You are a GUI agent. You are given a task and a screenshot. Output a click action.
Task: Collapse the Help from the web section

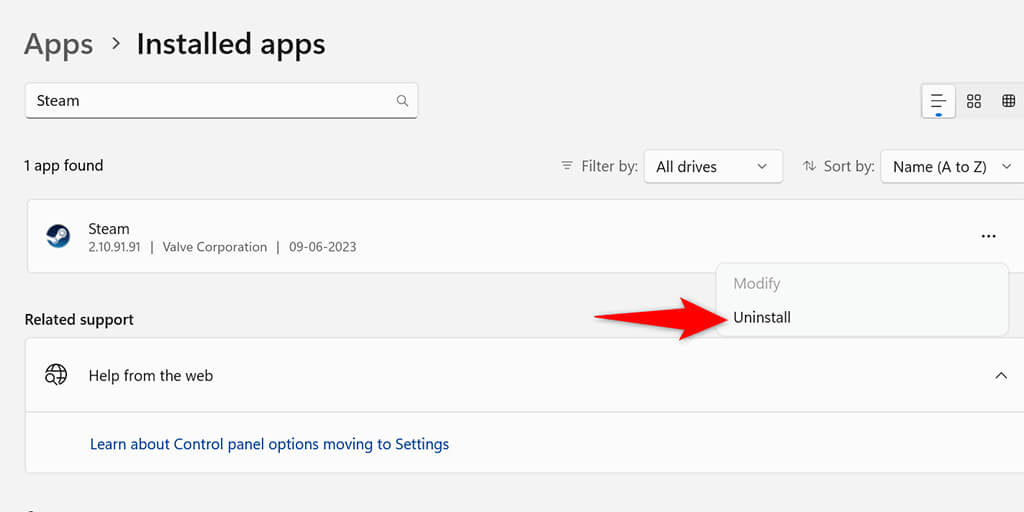coord(1000,376)
